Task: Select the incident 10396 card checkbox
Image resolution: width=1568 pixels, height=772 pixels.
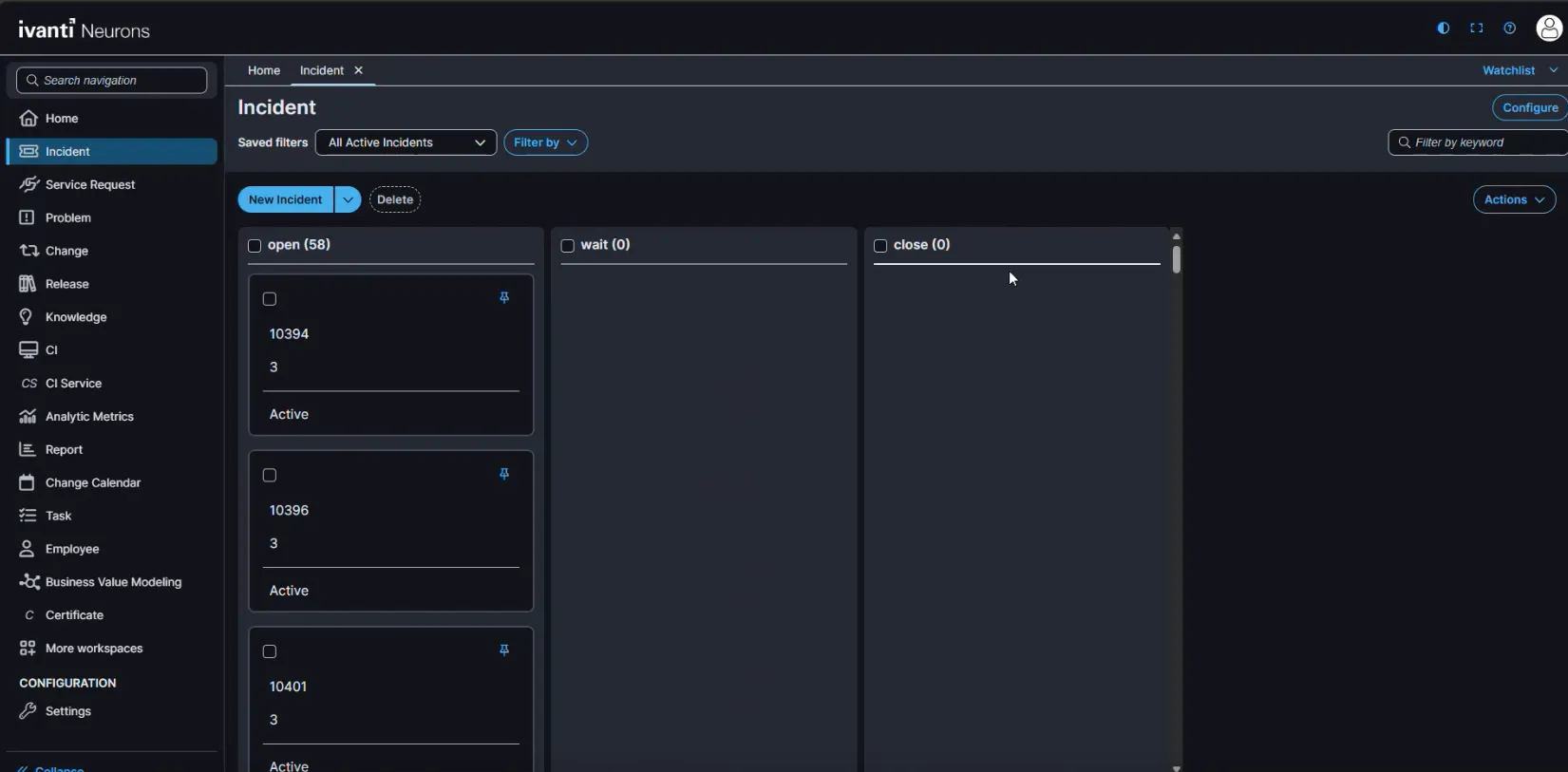Action: tap(270, 475)
